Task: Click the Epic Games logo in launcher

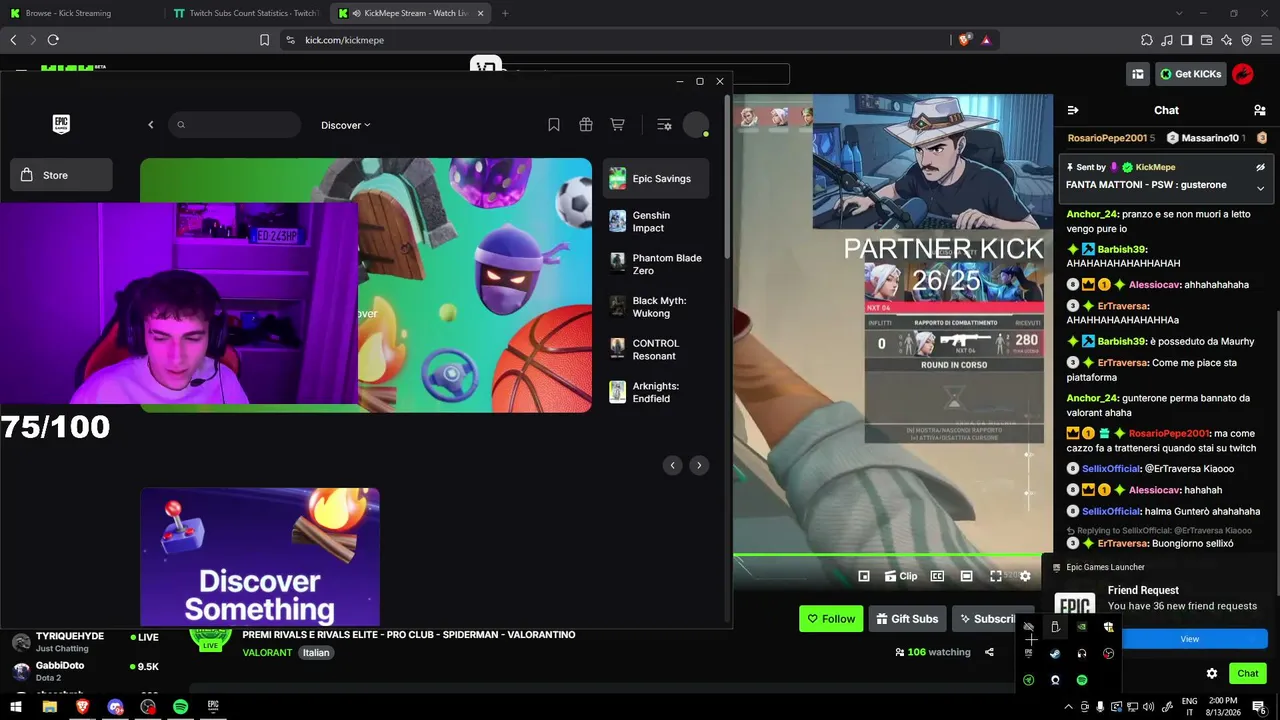Action: 61,124
